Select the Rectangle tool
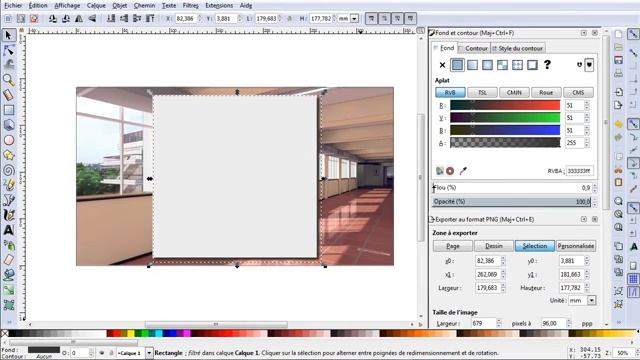The height and width of the screenshot is (360, 640). [9, 110]
